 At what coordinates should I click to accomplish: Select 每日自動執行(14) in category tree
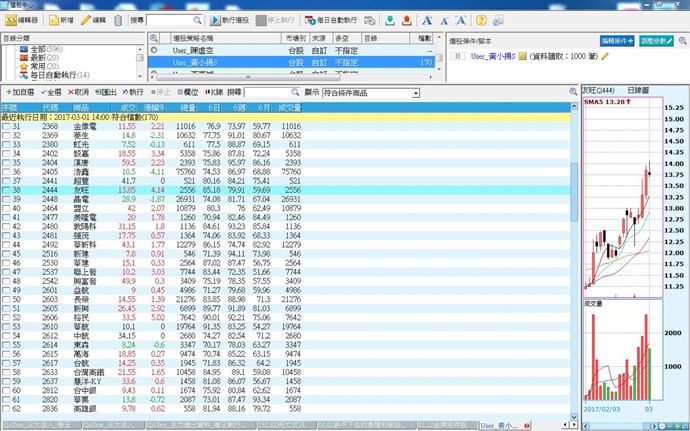[x=59, y=75]
